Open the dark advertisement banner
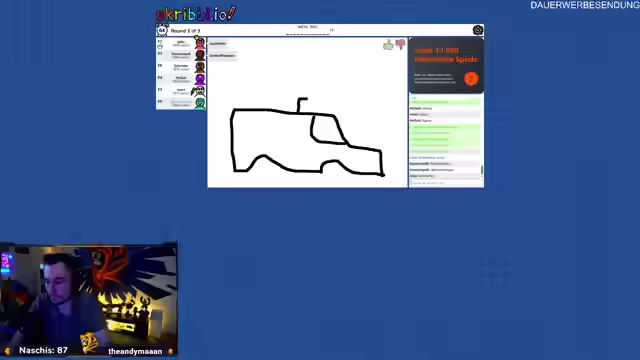Image resolution: width=640 pixels, height=360 pixels. point(446,66)
